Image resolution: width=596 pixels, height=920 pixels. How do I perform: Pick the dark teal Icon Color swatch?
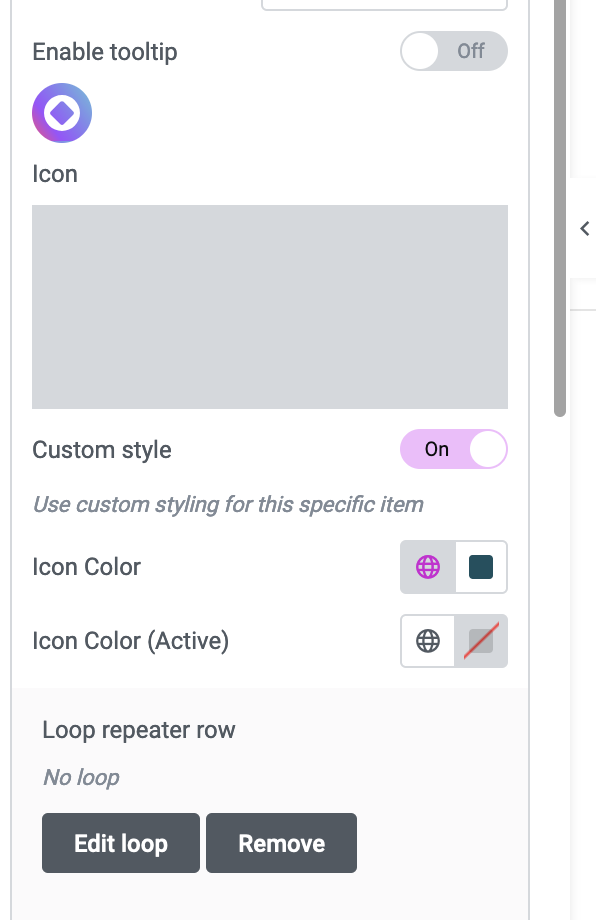click(480, 567)
